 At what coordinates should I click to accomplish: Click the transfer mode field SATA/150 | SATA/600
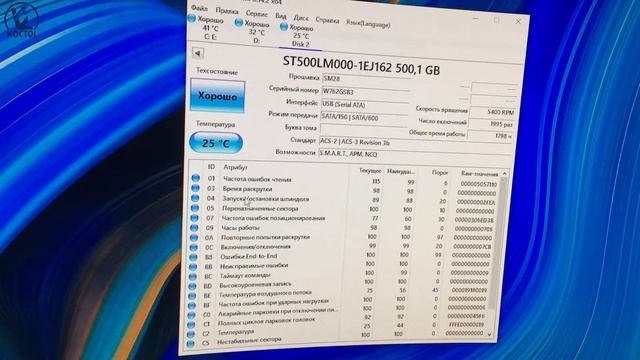click(x=364, y=118)
